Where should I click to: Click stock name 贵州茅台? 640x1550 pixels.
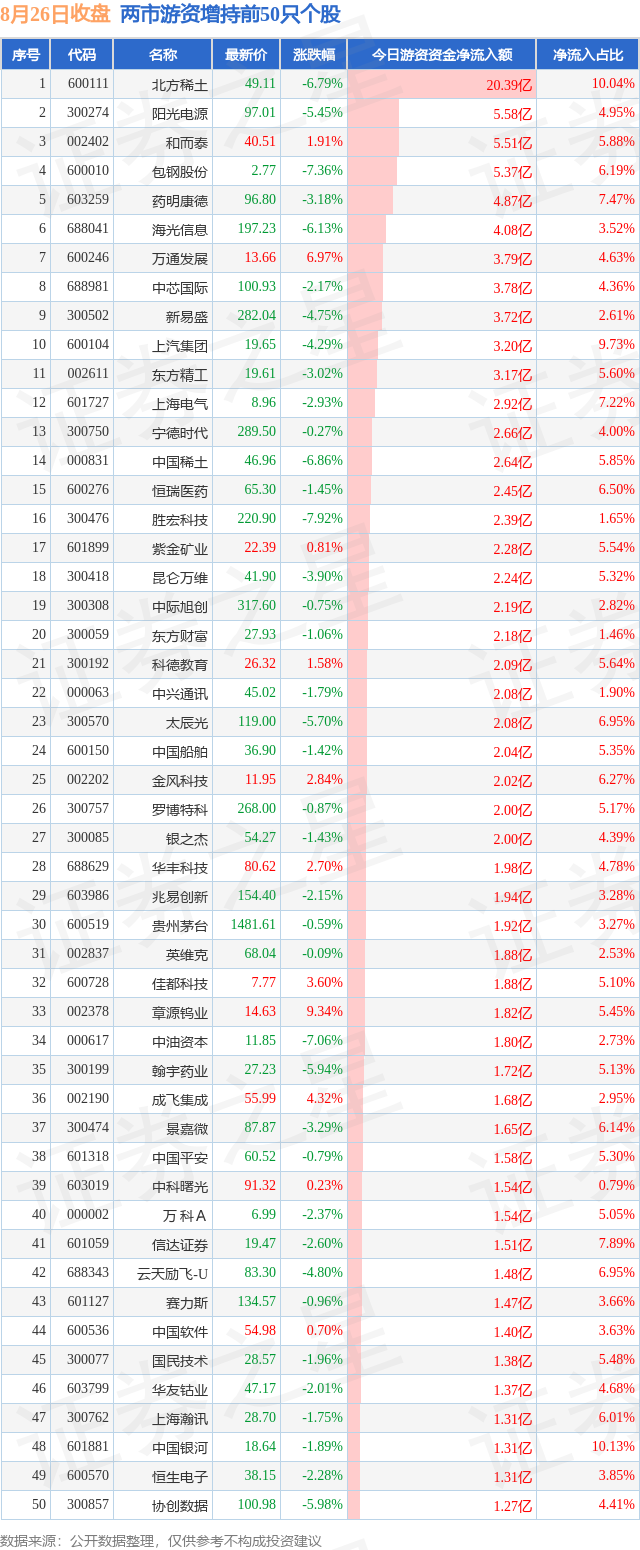pyautogui.click(x=180, y=926)
